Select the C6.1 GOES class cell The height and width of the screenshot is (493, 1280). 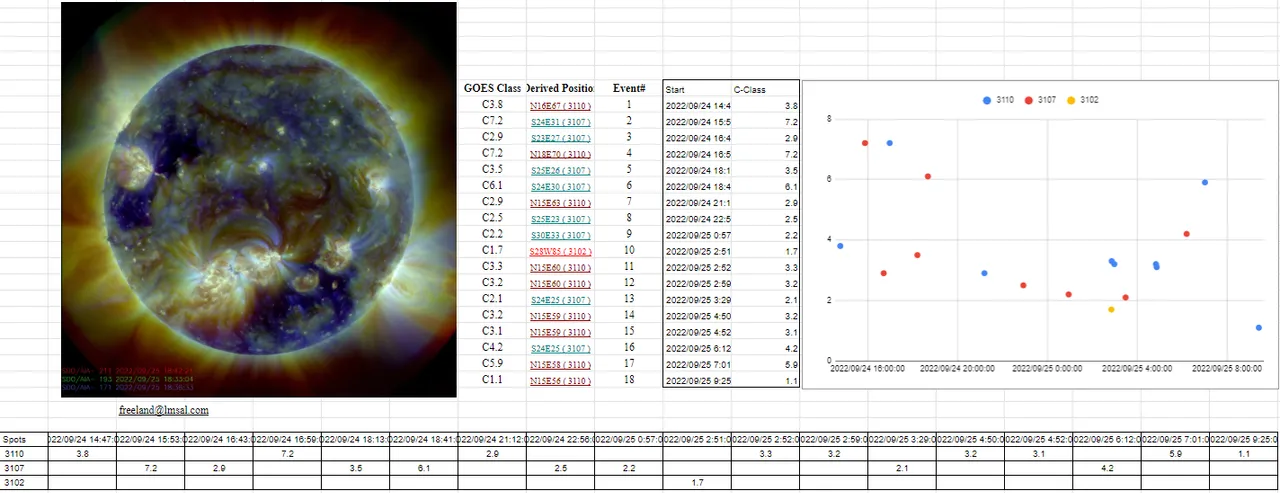pos(492,186)
